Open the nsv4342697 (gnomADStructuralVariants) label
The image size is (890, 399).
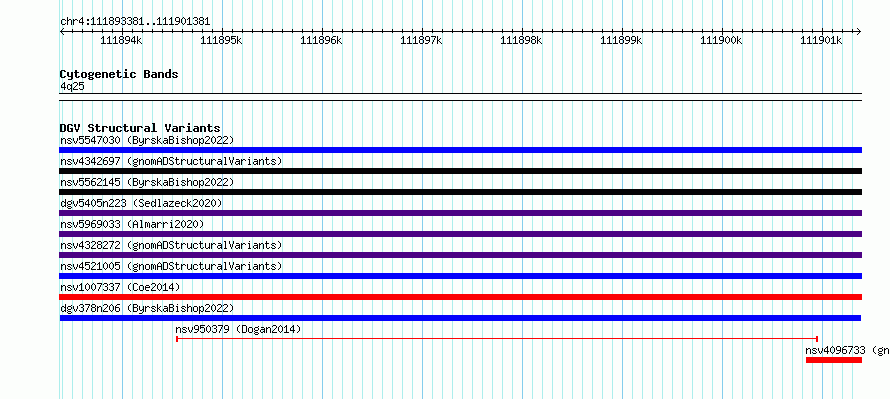tap(171, 161)
